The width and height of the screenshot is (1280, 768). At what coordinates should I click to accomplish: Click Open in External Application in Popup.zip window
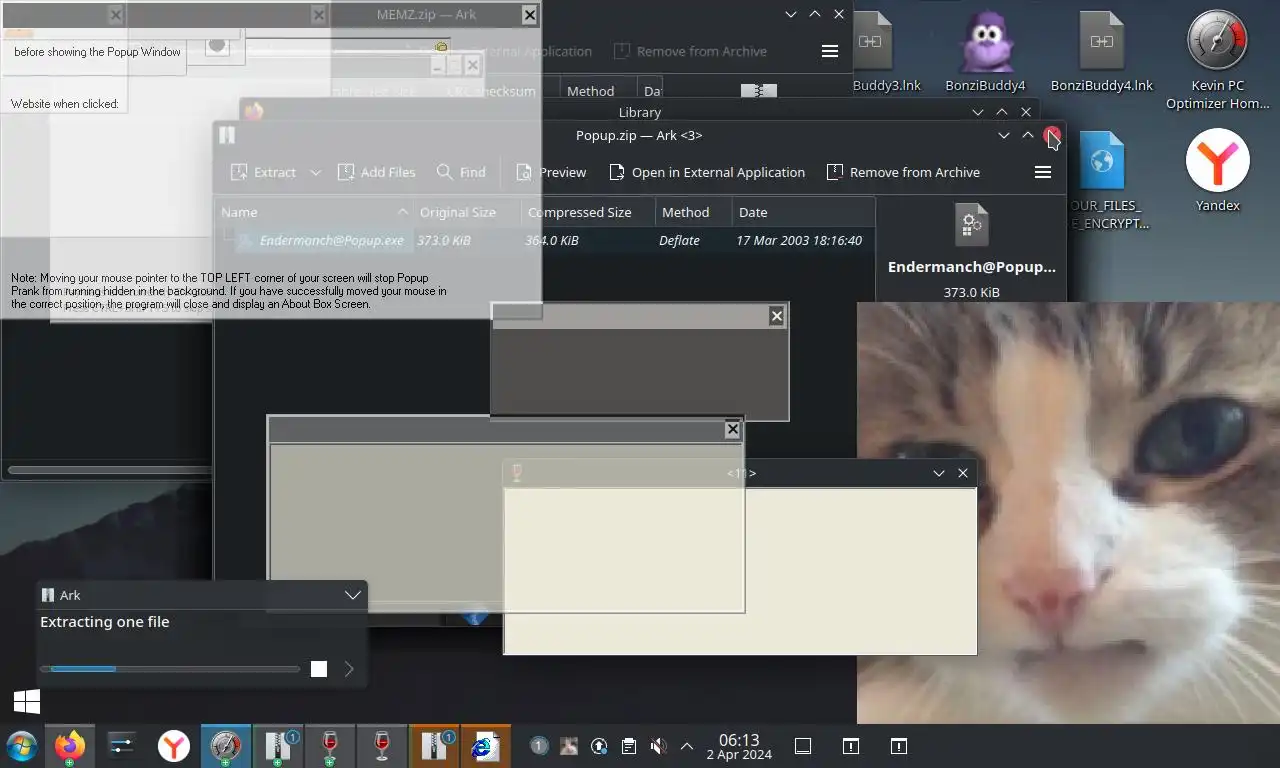[x=706, y=172]
